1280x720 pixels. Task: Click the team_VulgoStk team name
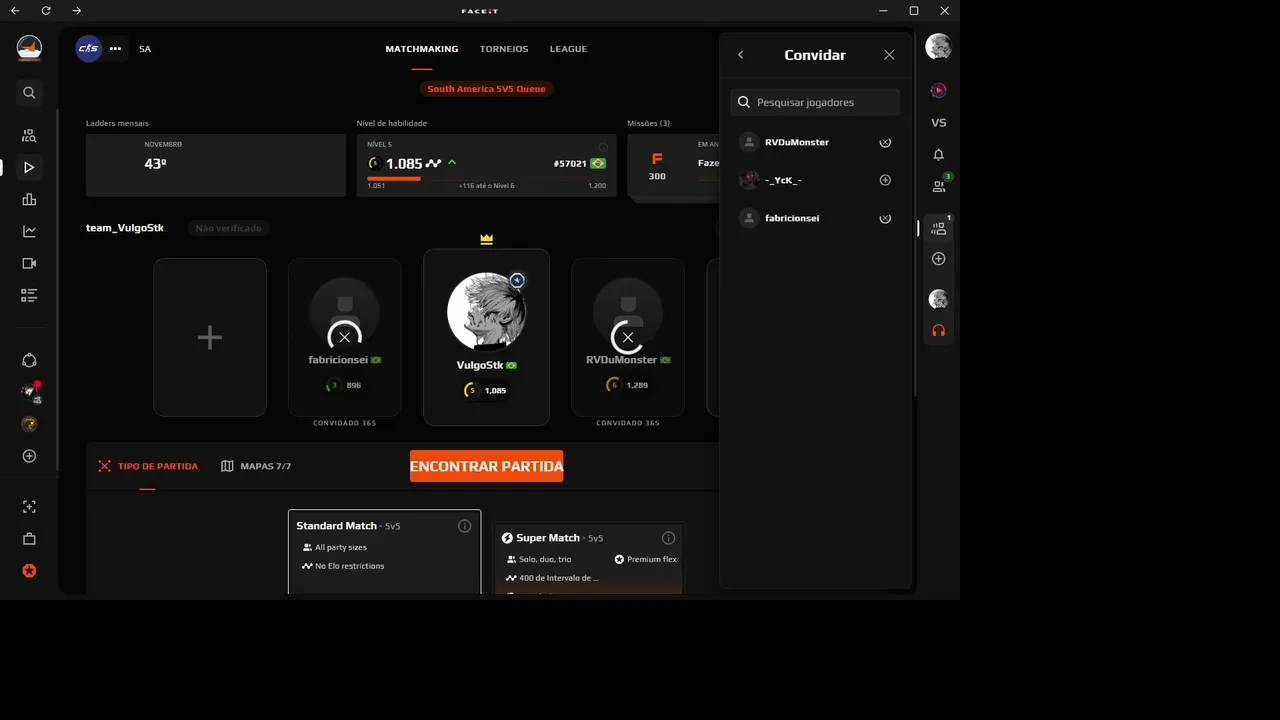(125, 228)
